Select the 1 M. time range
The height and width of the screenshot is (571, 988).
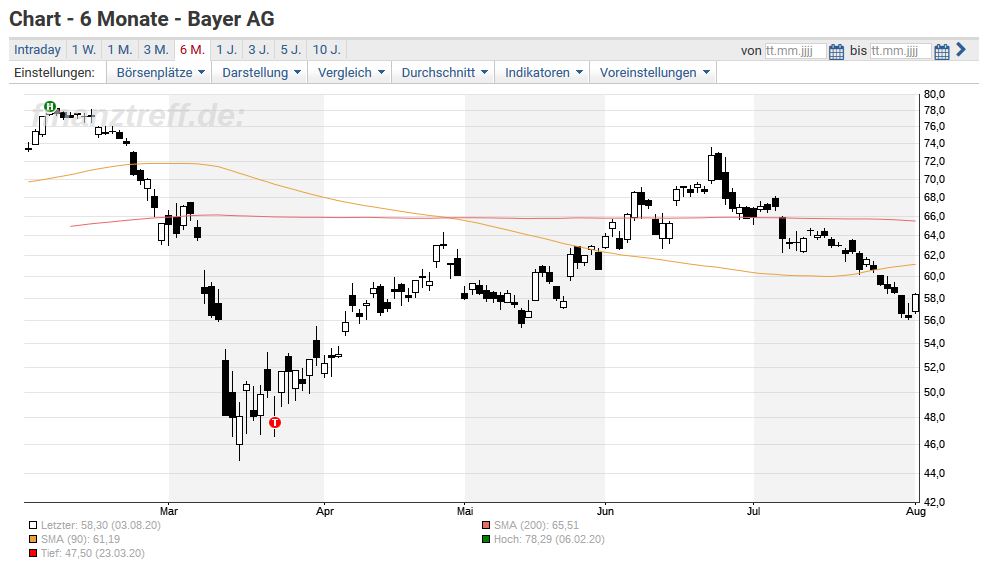(x=120, y=49)
